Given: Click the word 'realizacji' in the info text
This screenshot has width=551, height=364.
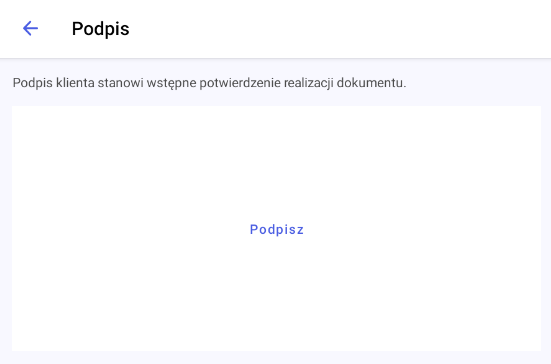Looking at the screenshot, I should click(x=309, y=83).
